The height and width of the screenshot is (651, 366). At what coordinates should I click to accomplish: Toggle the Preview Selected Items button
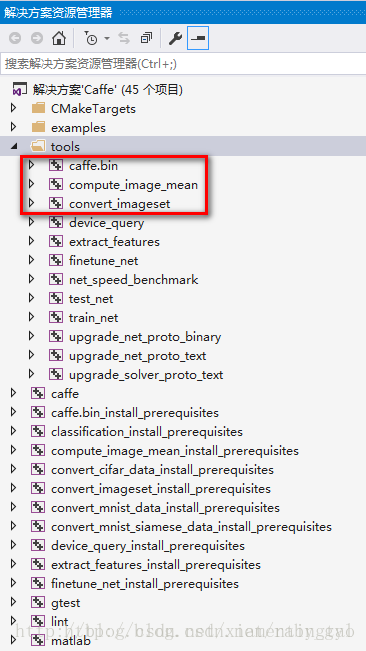click(x=198, y=38)
